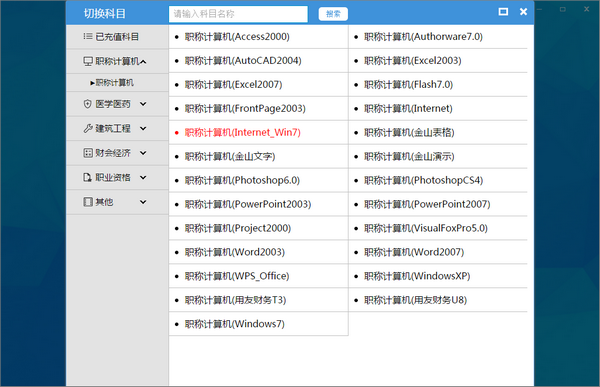Choose subject 职称计算机(PhotoshopCS4)
The image size is (600, 387).
(423, 180)
